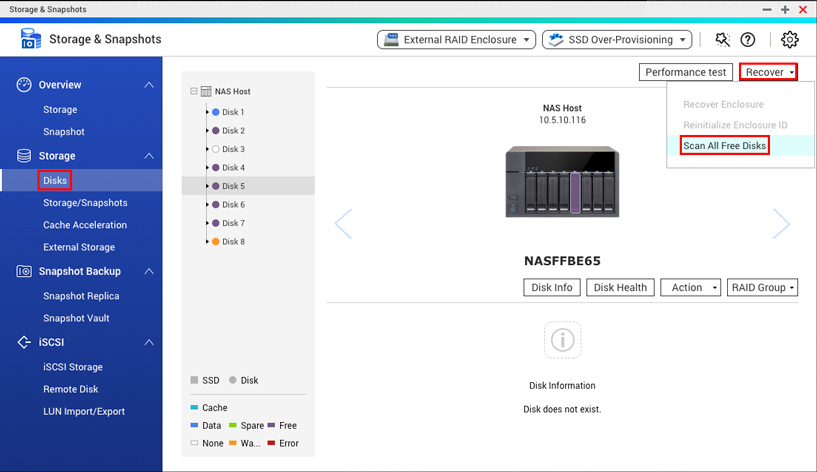Click the Disk Health button

pos(620,288)
